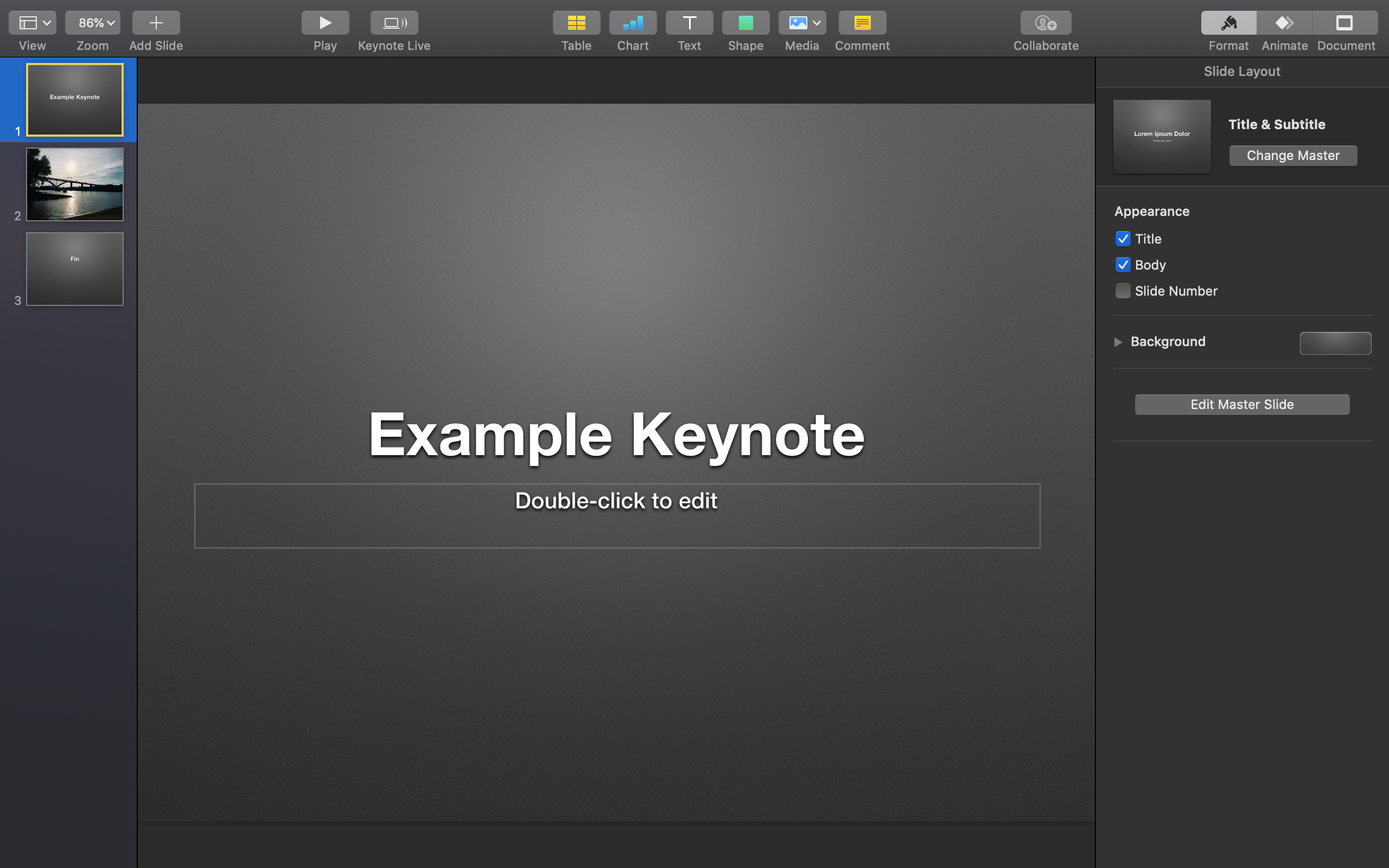Click the Change Master button

[1292, 156]
